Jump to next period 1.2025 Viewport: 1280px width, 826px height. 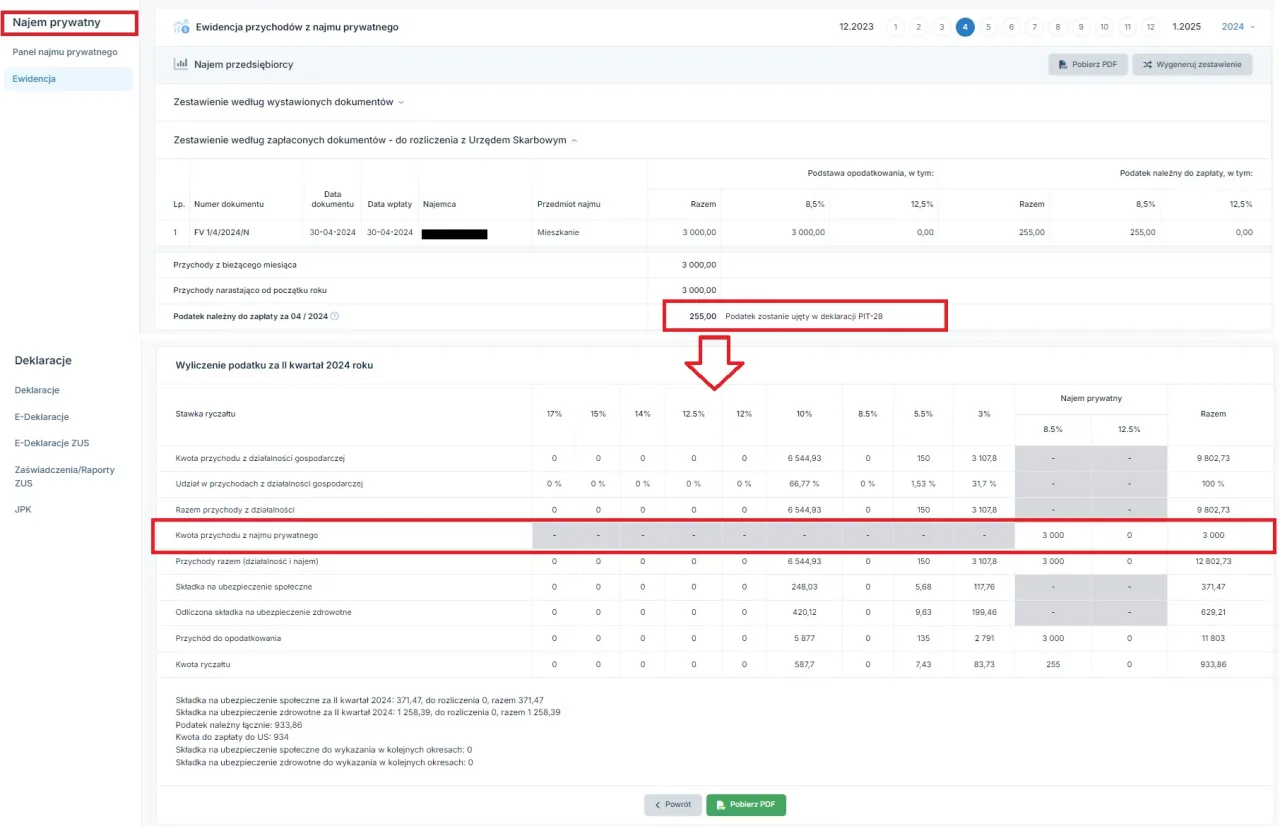[1188, 27]
